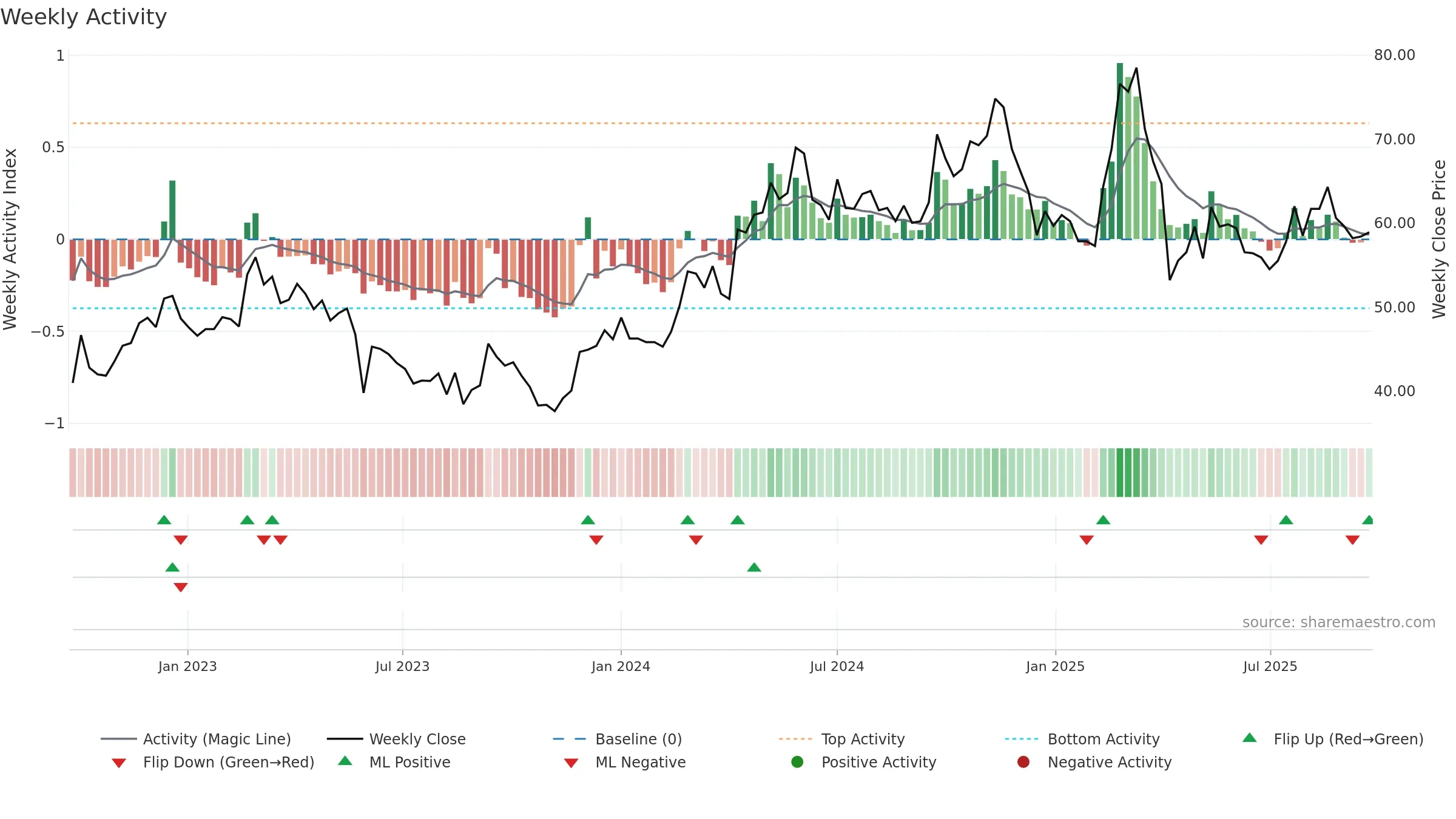Click the Jul 2023 x-axis label

coord(402,666)
